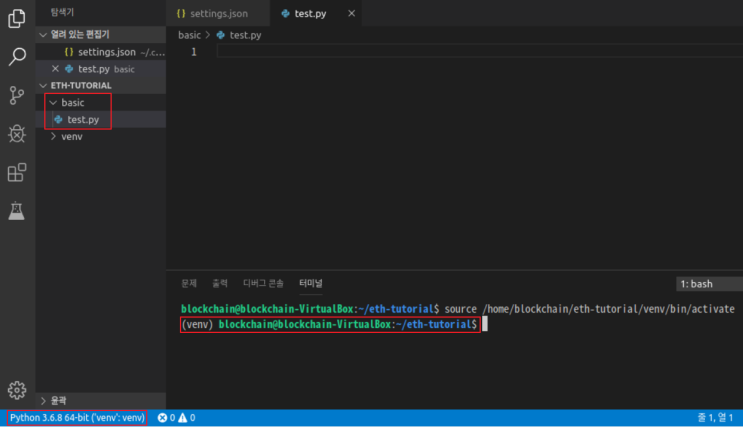
Task: Open settings.json in open editors list
Action: pos(101,52)
